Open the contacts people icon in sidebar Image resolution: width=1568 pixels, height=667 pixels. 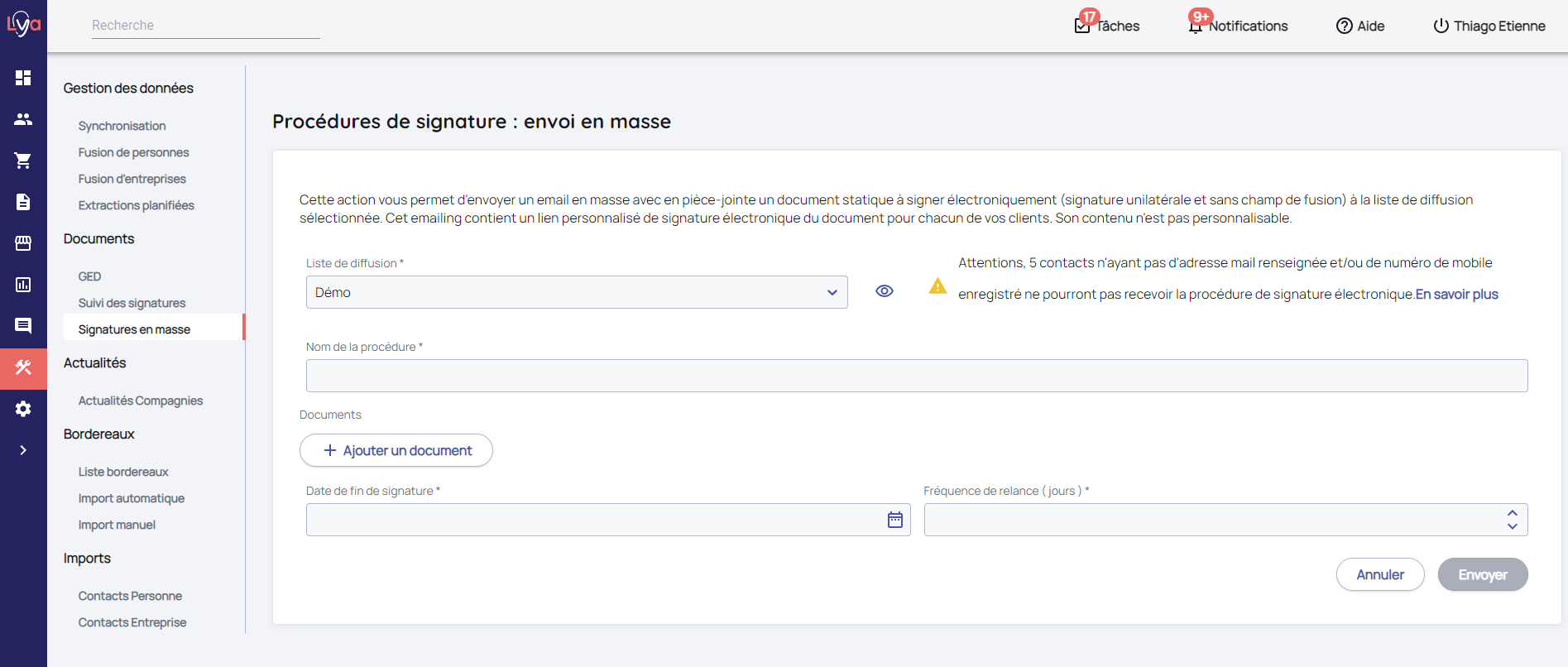(23, 119)
